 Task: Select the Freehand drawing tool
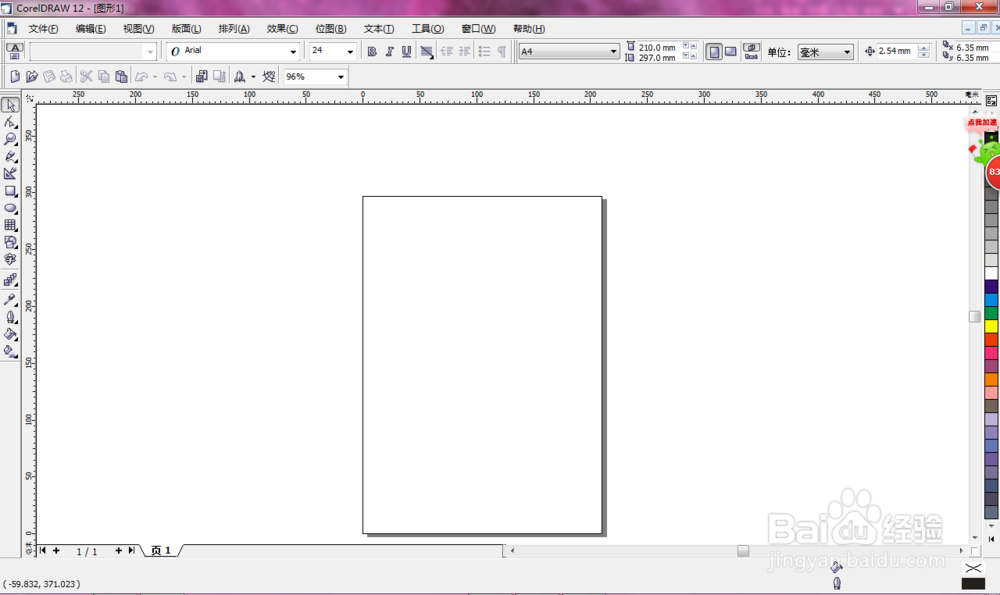10,156
